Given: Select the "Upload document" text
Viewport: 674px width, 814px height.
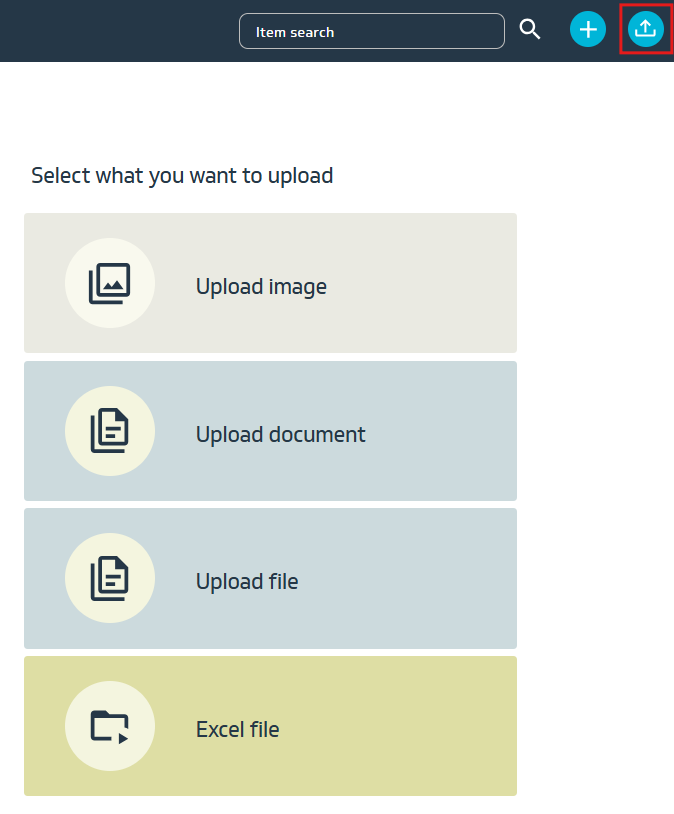Looking at the screenshot, I should coord(280,434).
